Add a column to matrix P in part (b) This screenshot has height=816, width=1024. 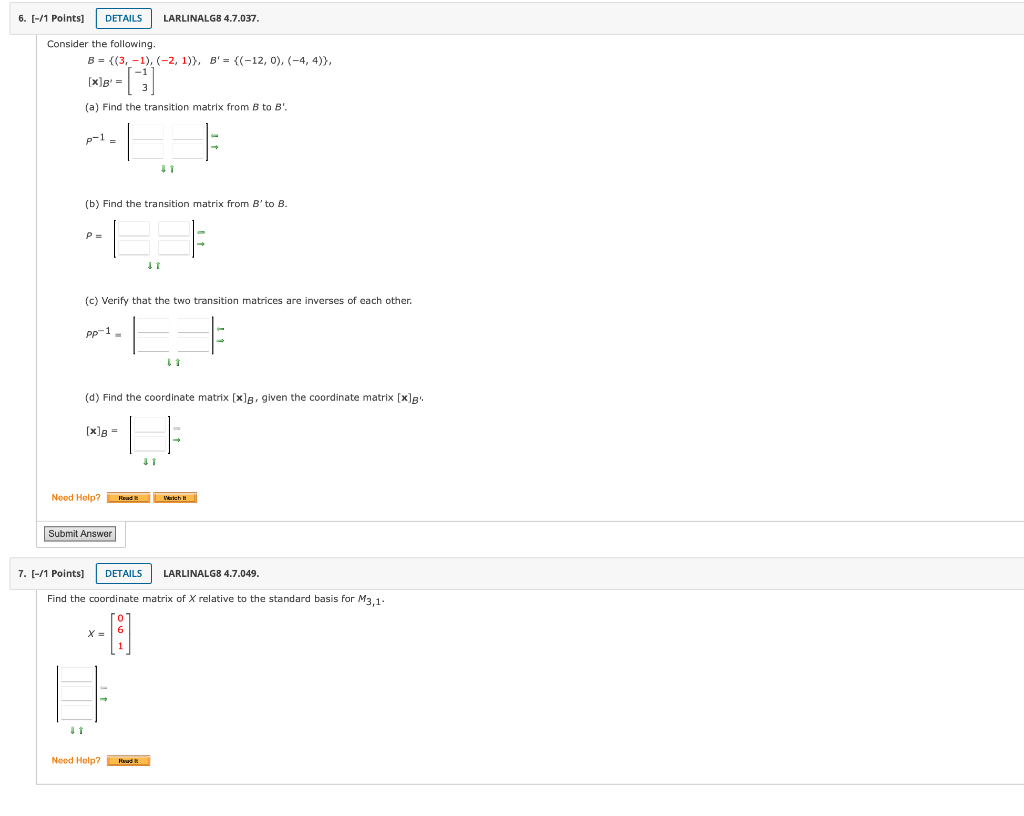click(201, 244)
